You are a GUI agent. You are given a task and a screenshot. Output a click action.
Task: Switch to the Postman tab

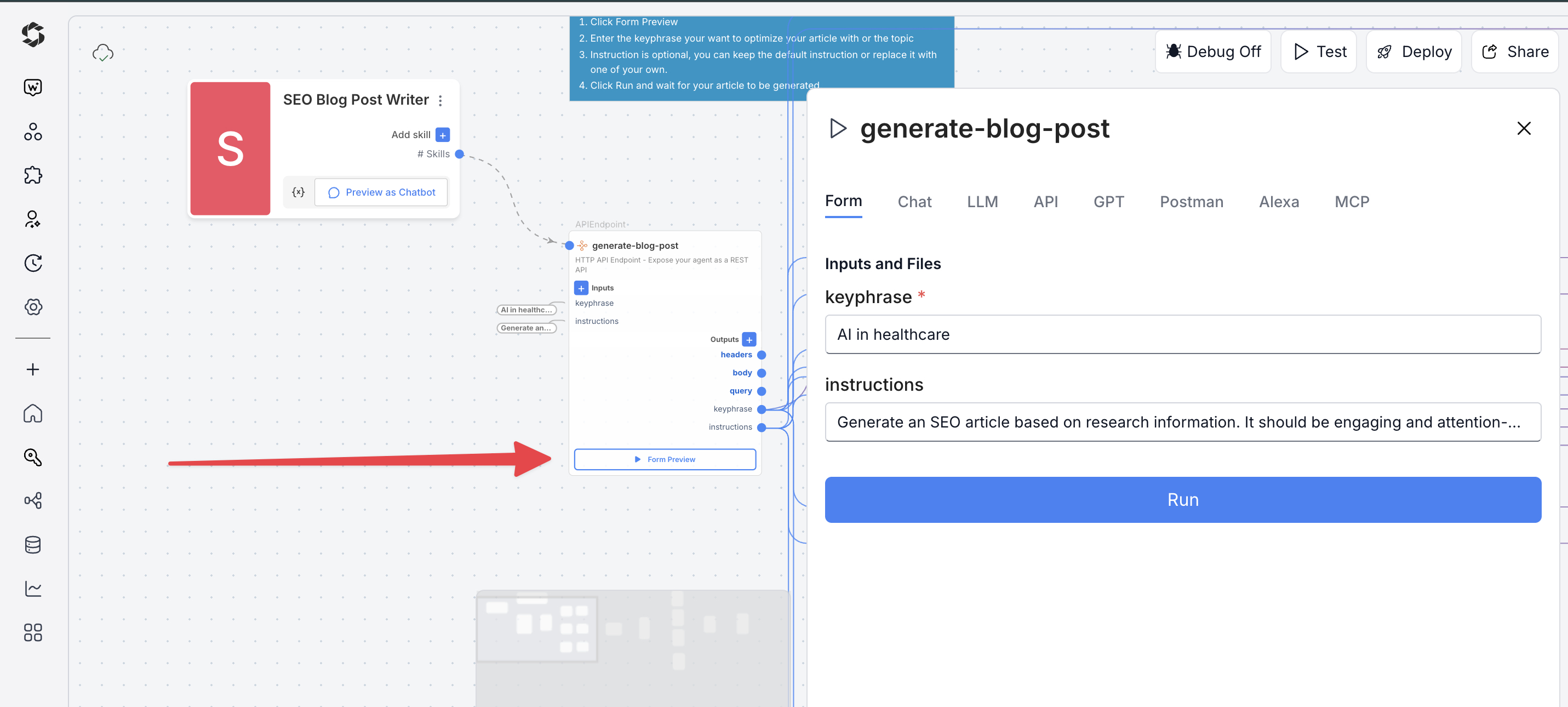[x=1191, y=202]
